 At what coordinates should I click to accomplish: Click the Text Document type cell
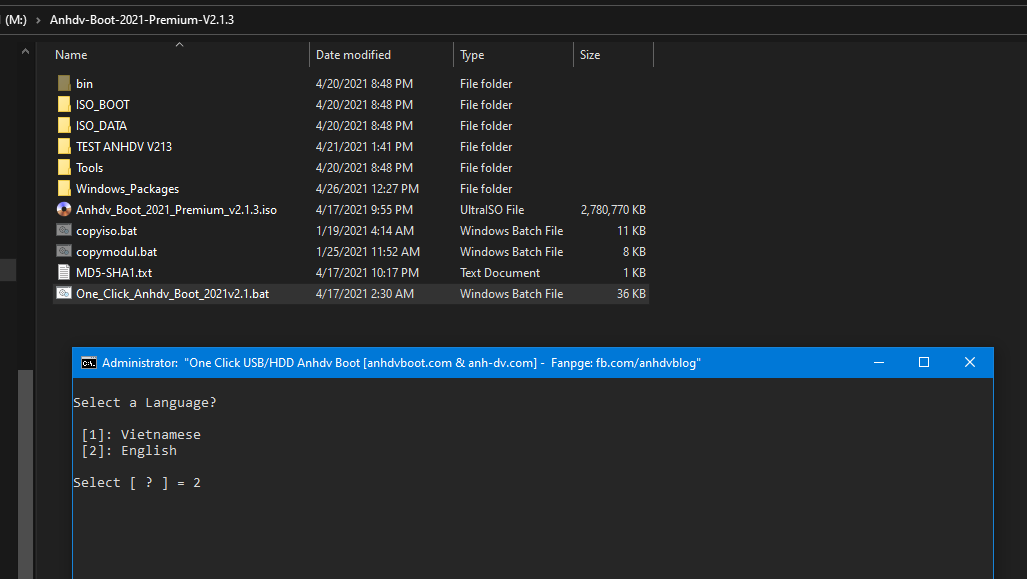tap(500, 272)
